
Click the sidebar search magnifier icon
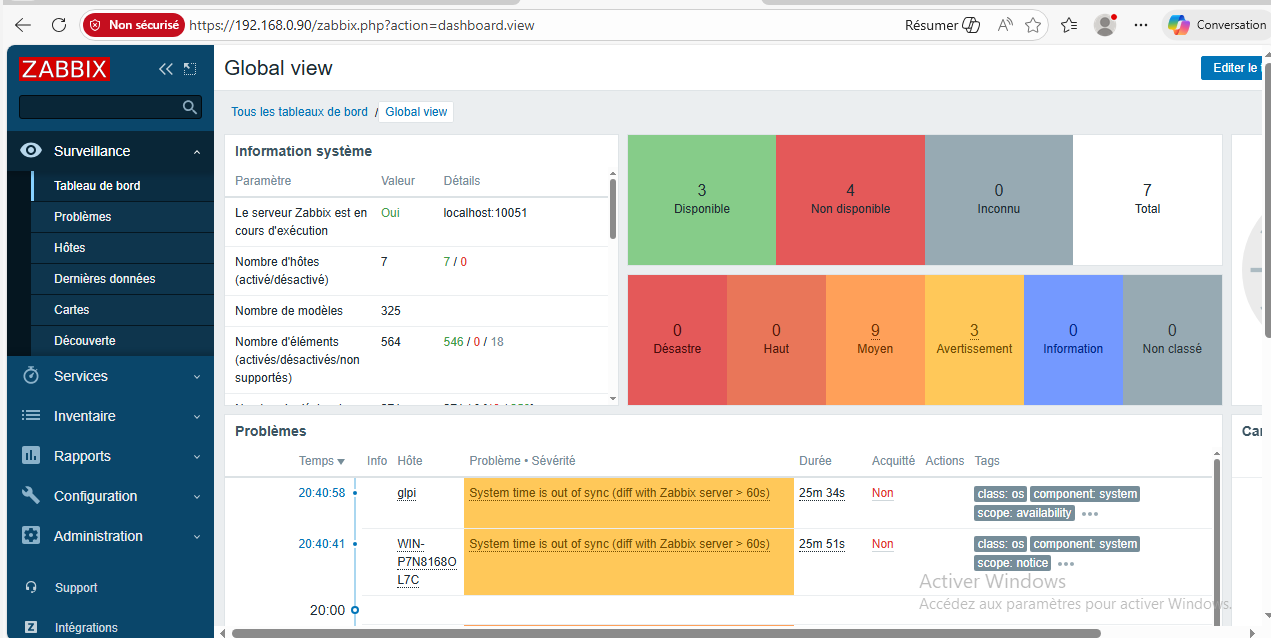[x=189, y=106]
